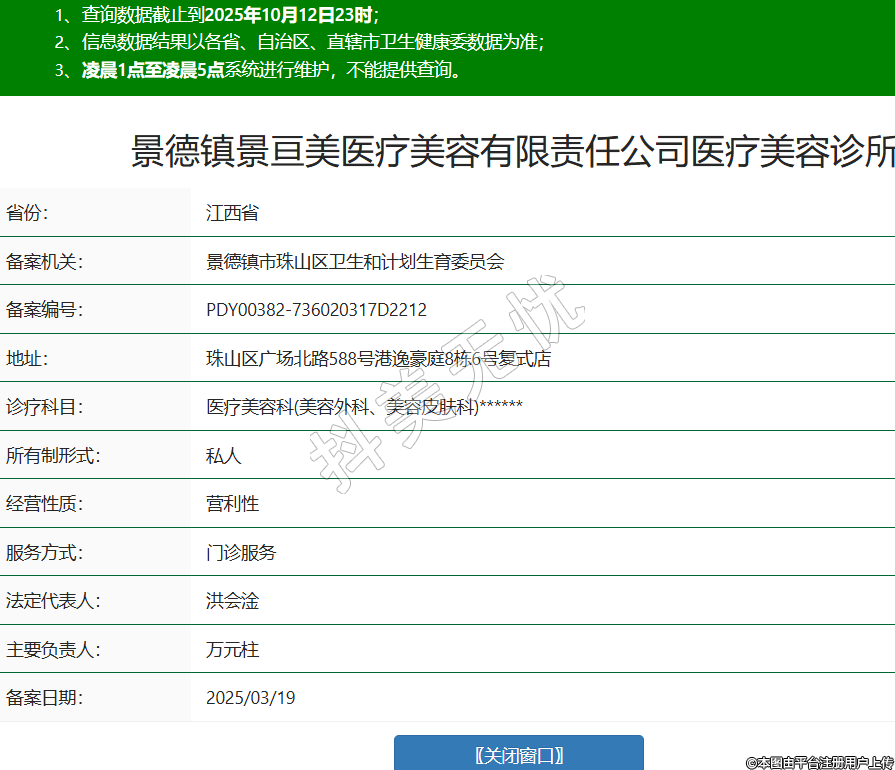Image resolution: width=895 pixels, height=770 pixels.
Task: Click the 营利性 business nature value
Action: (x=232, y=504)
